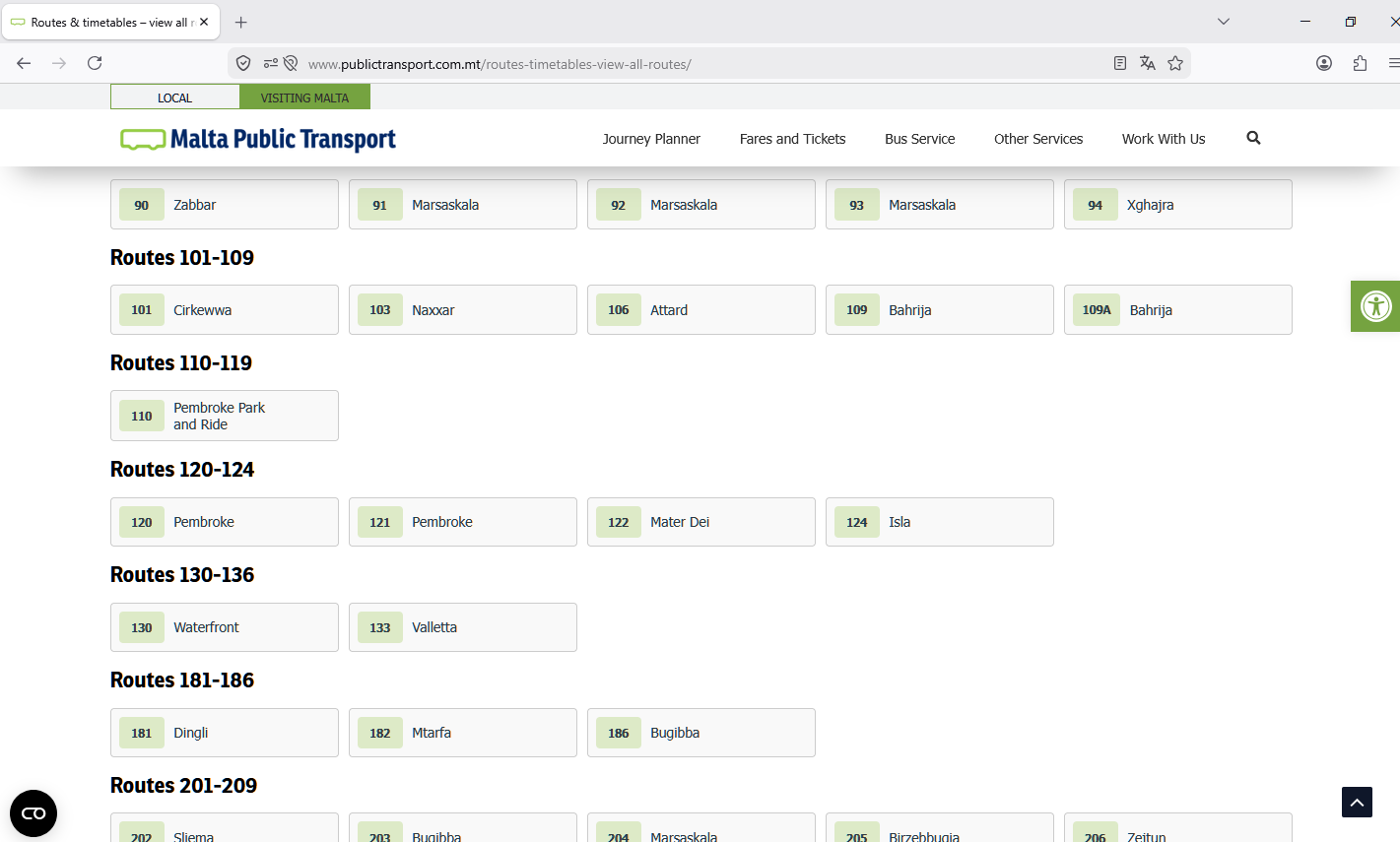Open the Extensions puzzle icon
The height and width of the screenshot is (842, 1400).
point(1360,63)
